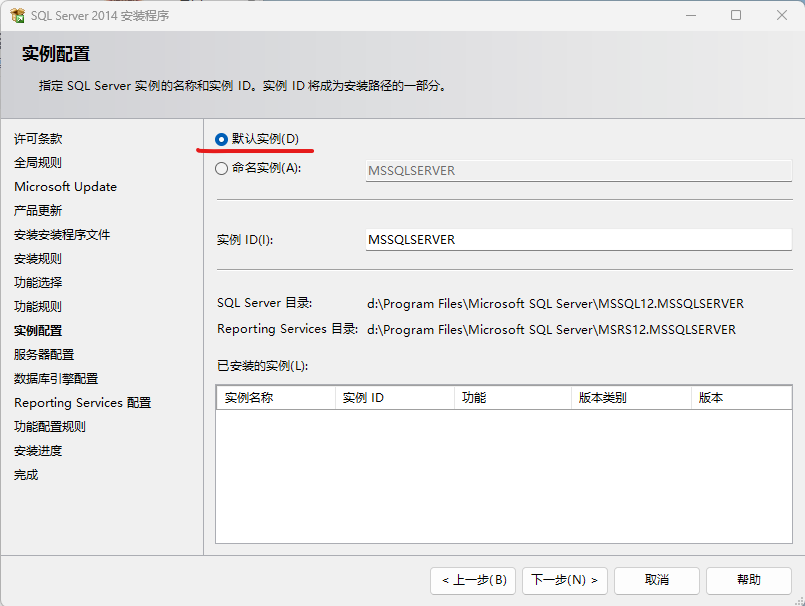This screenshot has height=606, width=805.
Task: Click the 实例 ID column header
Action: pyautogui.click(x=394, y=397)
